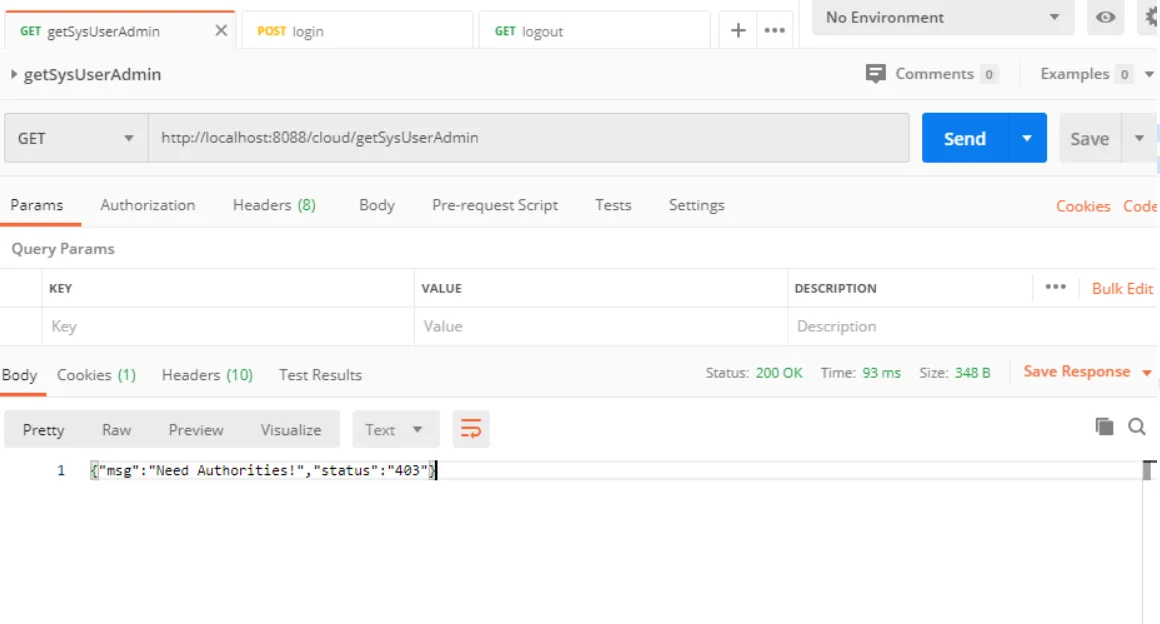The width and height of the screenshot is (1160, 624).
Task: Click the query param Value field
Action: (601, 326)
